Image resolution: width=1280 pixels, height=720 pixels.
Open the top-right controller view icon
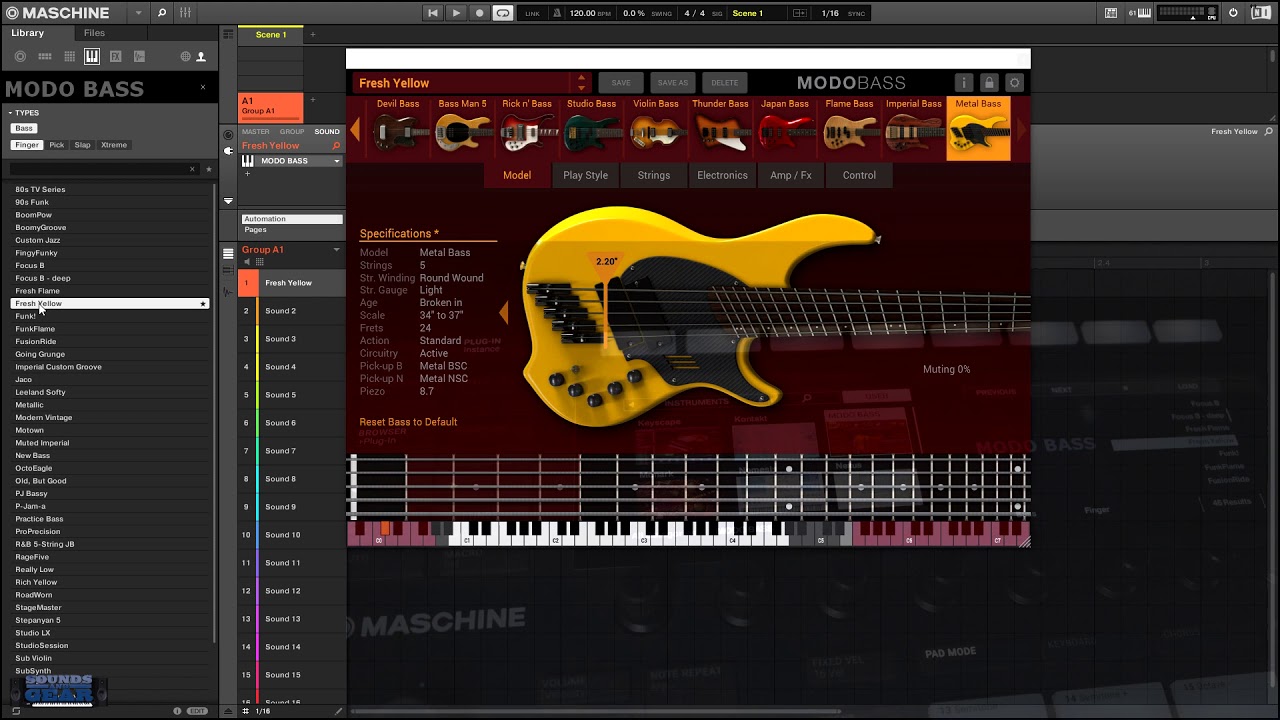(x=1111, y=13)
